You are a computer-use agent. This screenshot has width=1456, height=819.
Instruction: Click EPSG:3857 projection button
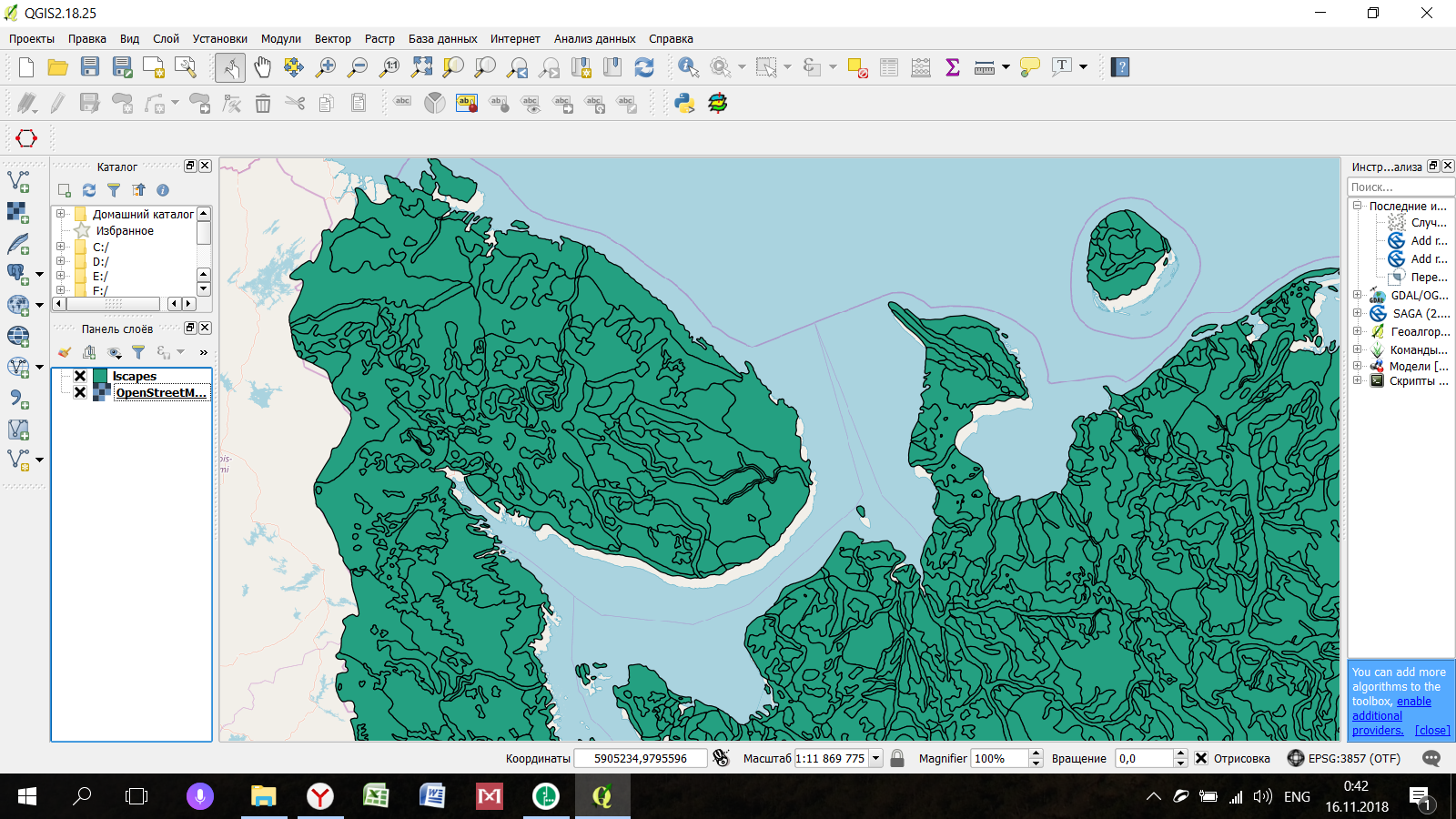1344,758
